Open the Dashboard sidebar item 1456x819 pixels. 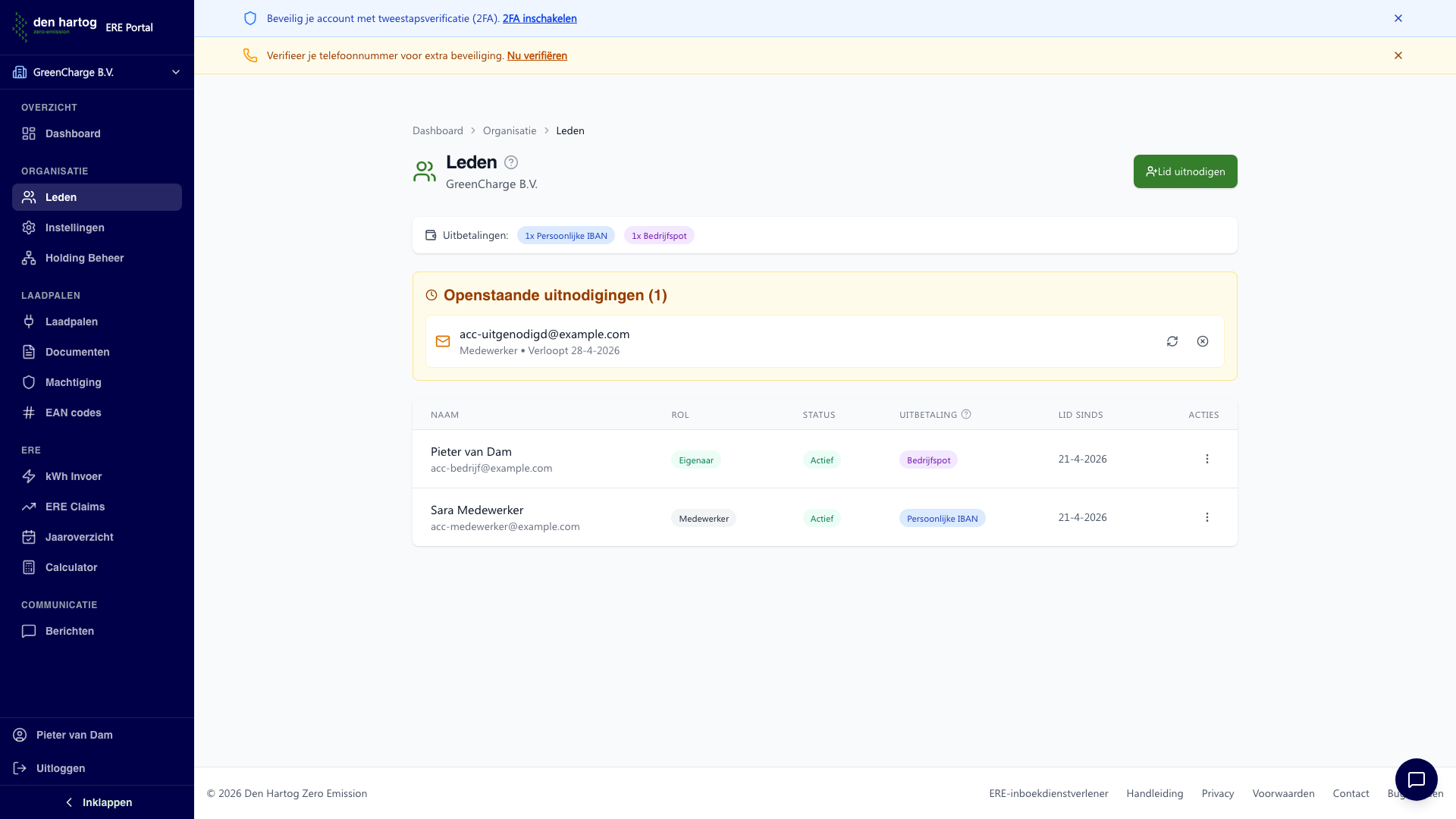[97, 133]
